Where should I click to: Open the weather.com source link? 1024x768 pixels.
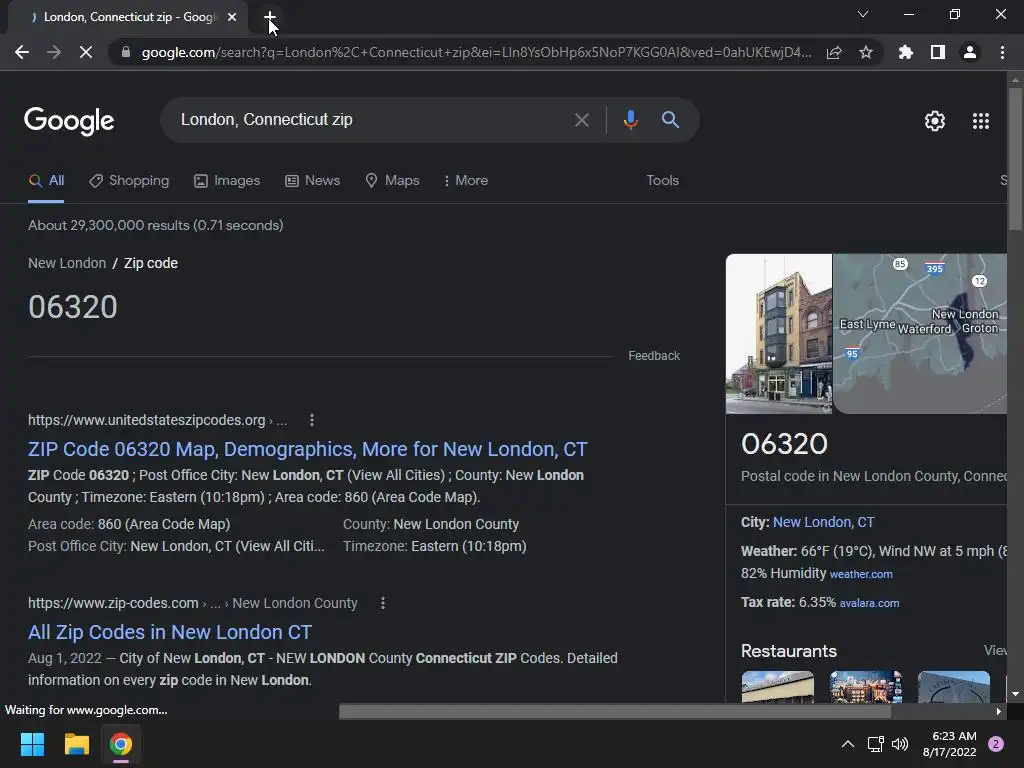(x=861, y=575)
